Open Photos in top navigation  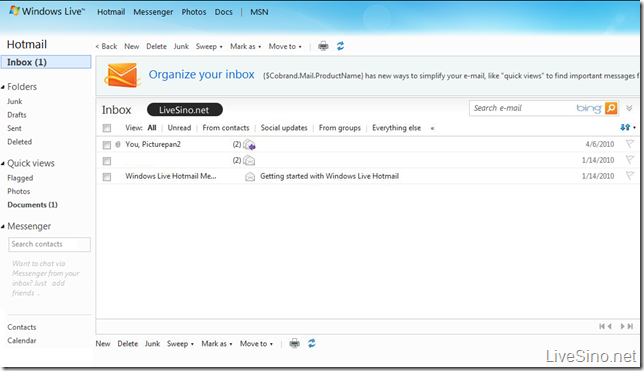pyautogui.click(x=194, y=12)
